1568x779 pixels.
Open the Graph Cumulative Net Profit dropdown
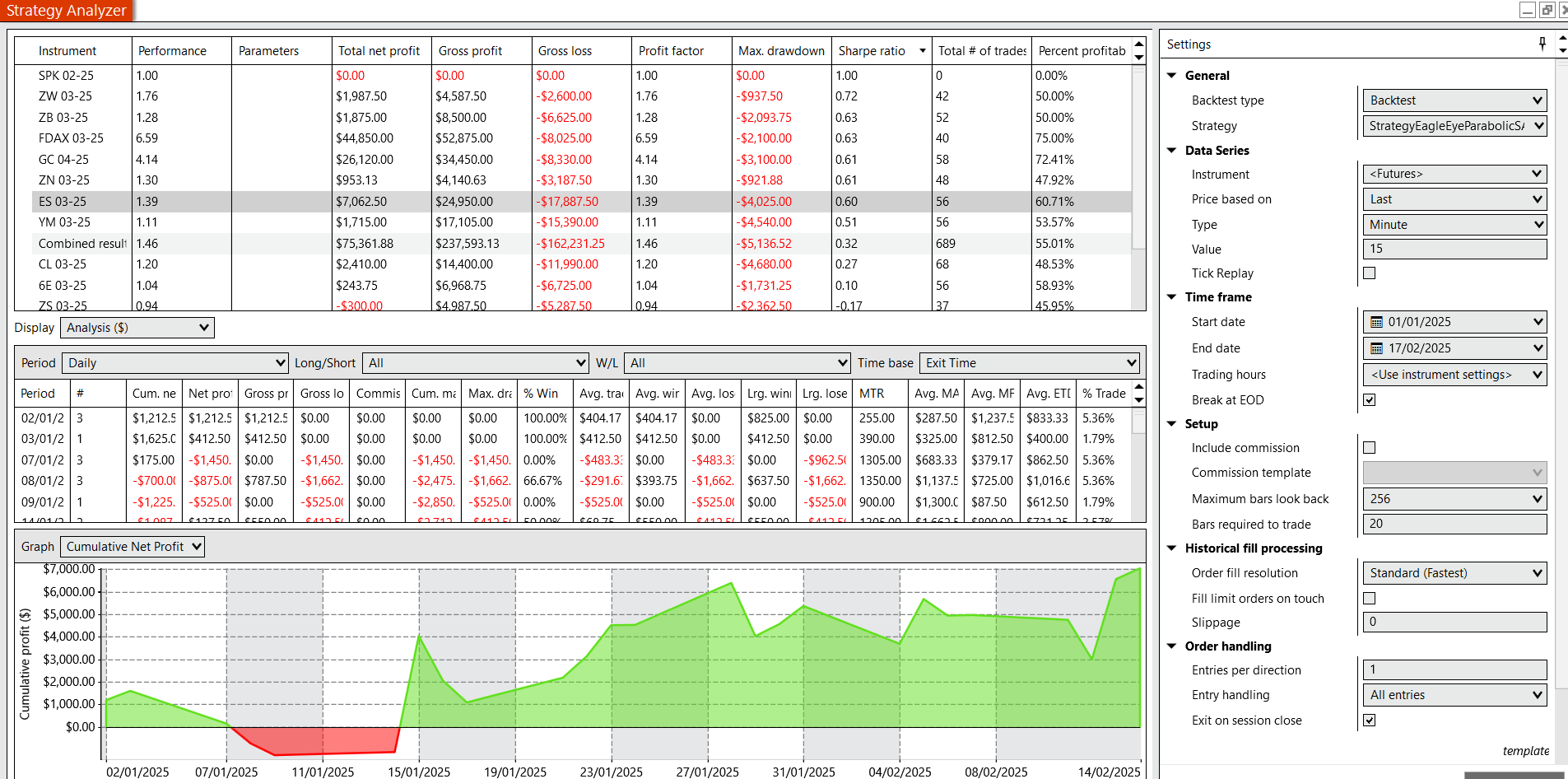(133, 547)
